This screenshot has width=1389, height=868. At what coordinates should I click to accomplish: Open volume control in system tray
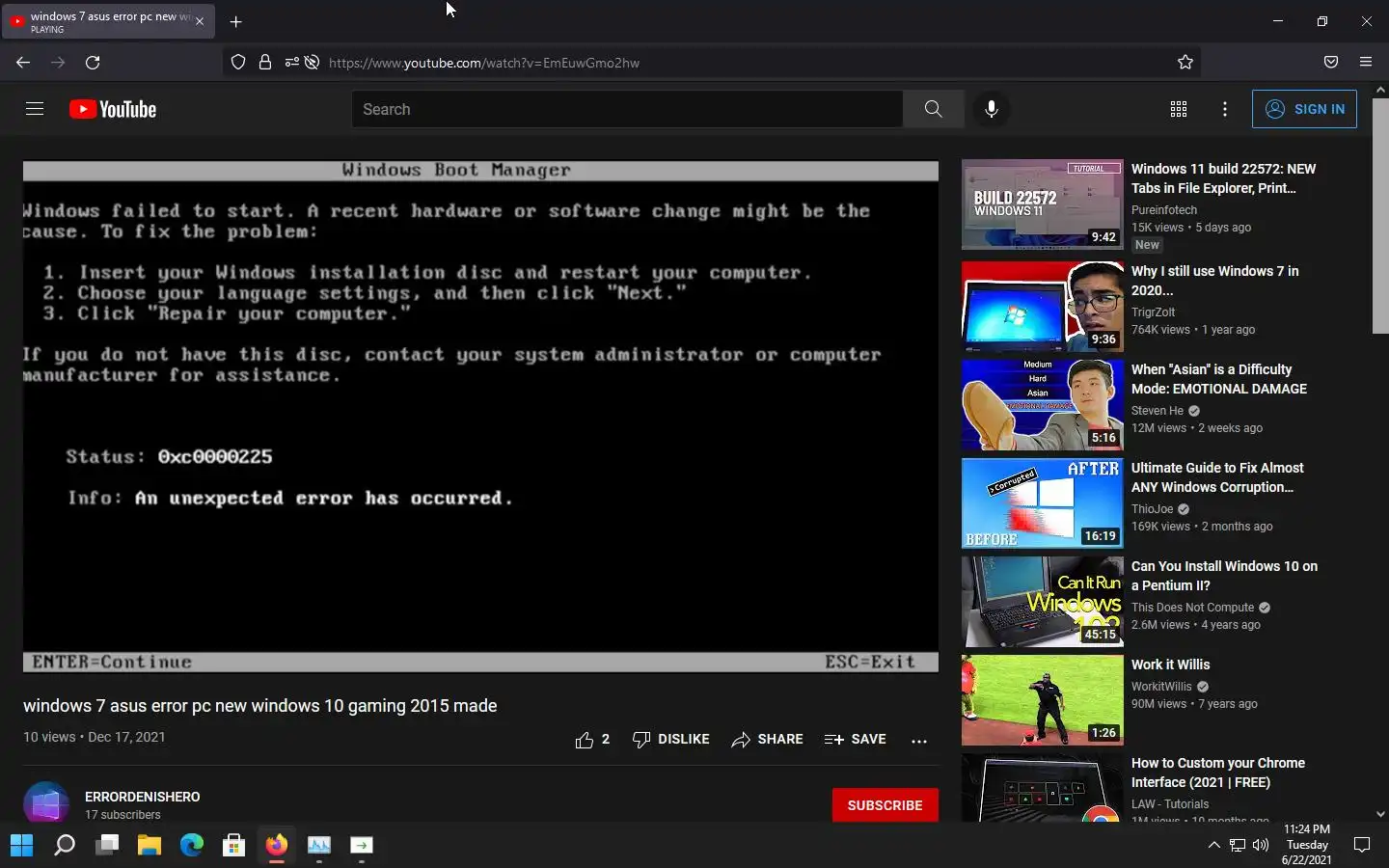point(1261,845)
